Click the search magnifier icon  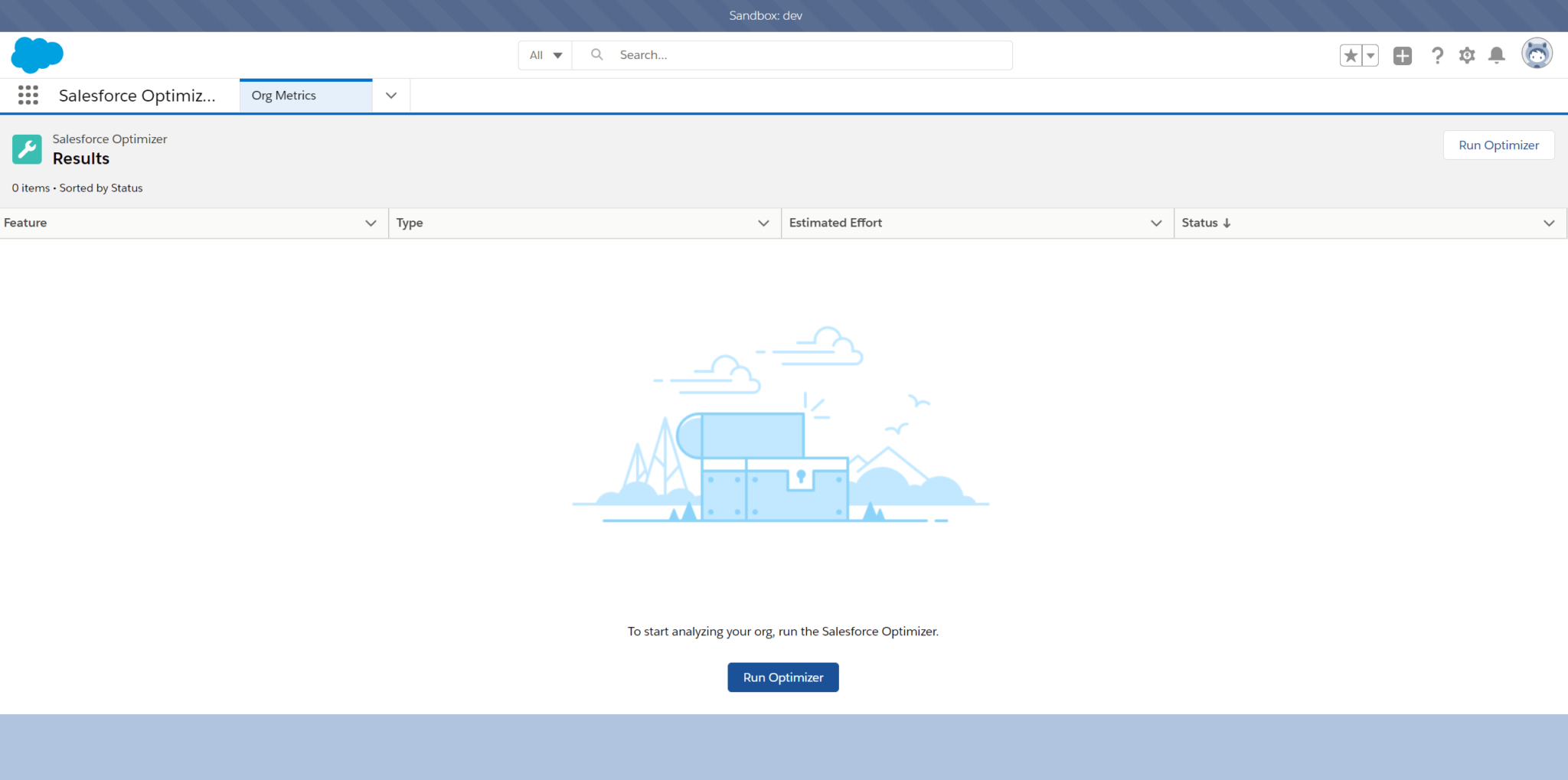(596, 54)
